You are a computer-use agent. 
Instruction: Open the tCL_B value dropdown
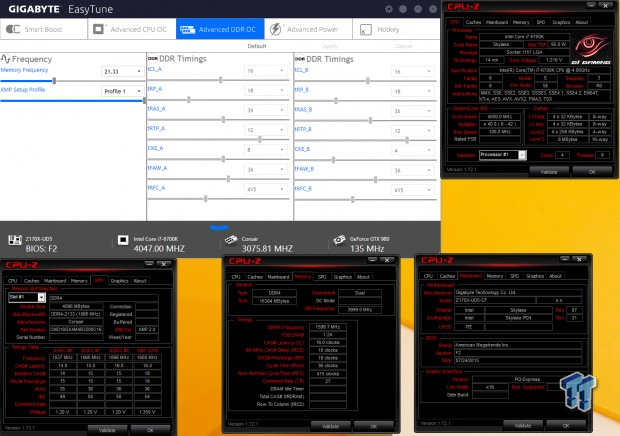point(412,72)
